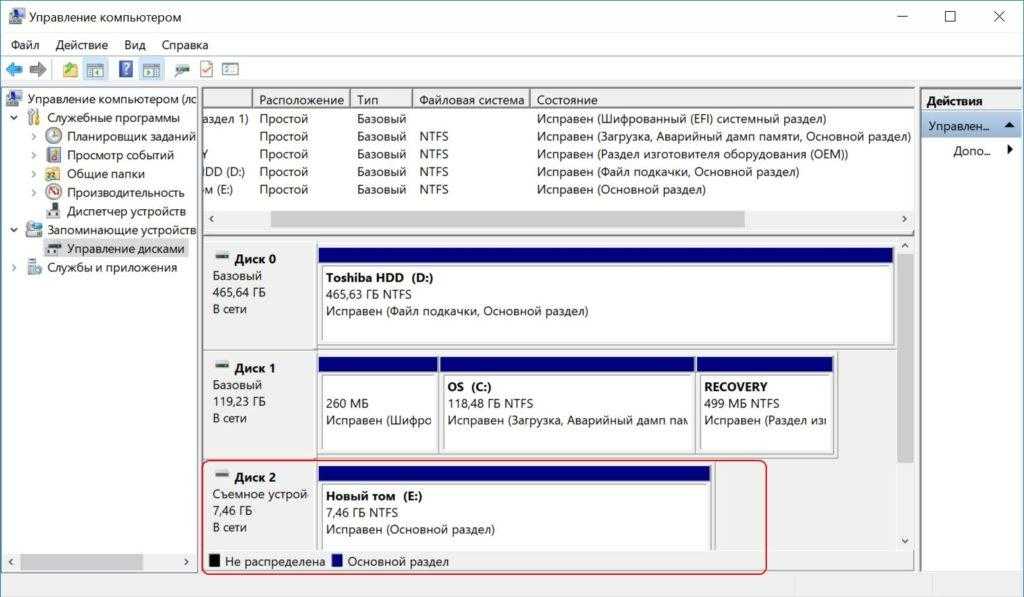
Task: Click the Back arrow in the toolbar
Action: tap(14, 70)
